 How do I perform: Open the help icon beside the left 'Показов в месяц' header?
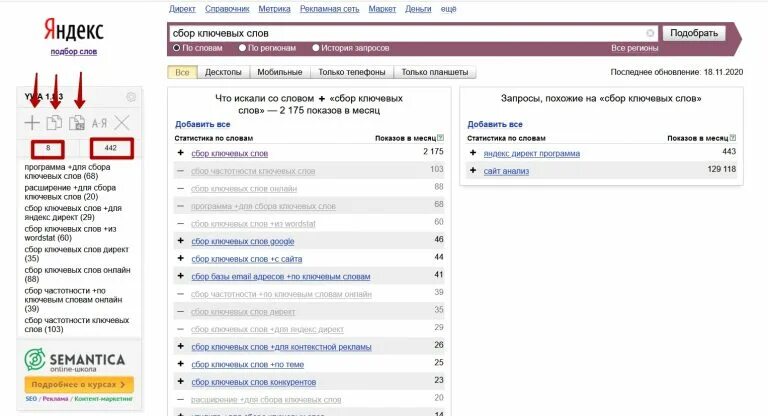click(440, 138)
